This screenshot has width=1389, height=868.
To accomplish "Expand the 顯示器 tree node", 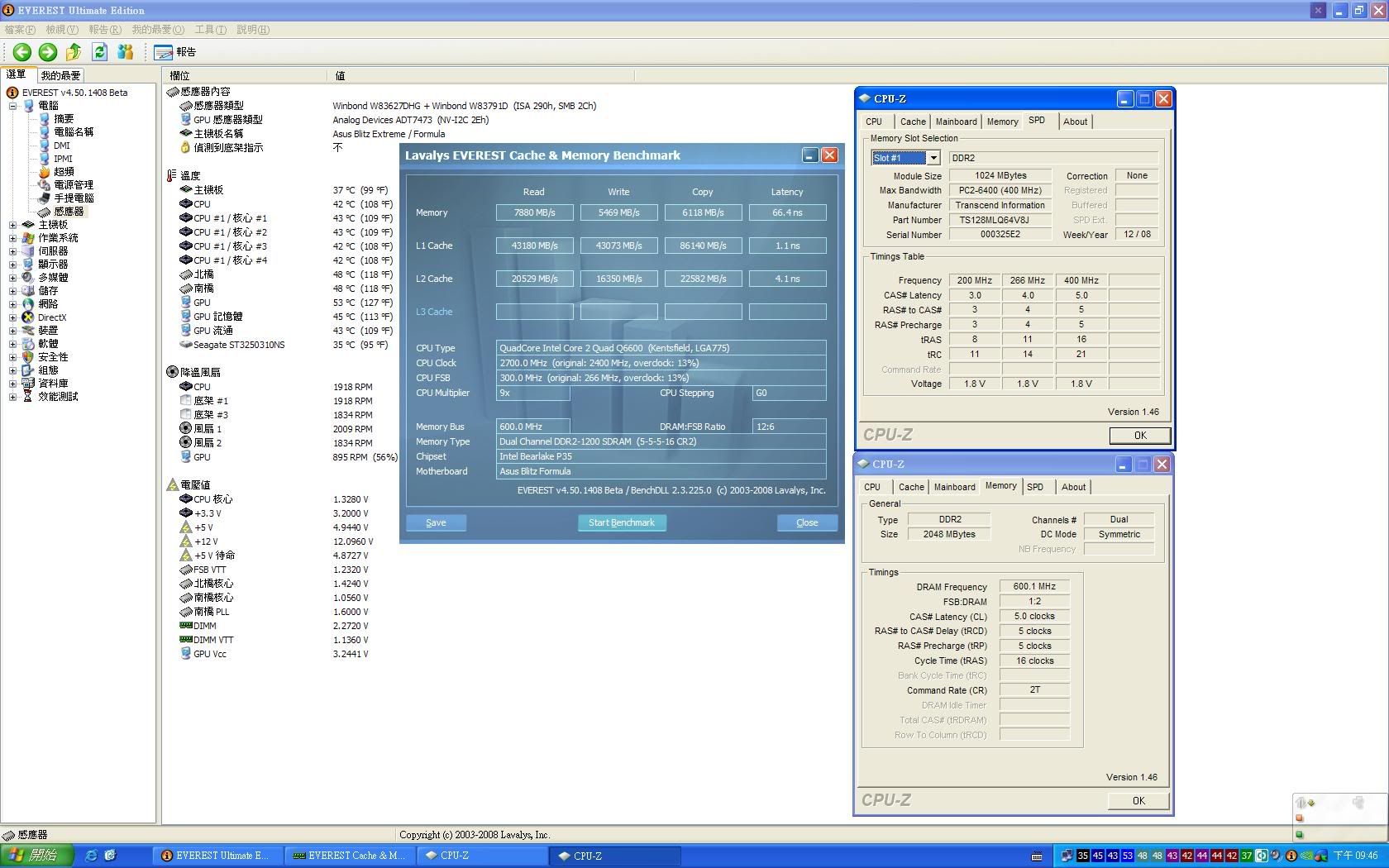I will [12, 265].
